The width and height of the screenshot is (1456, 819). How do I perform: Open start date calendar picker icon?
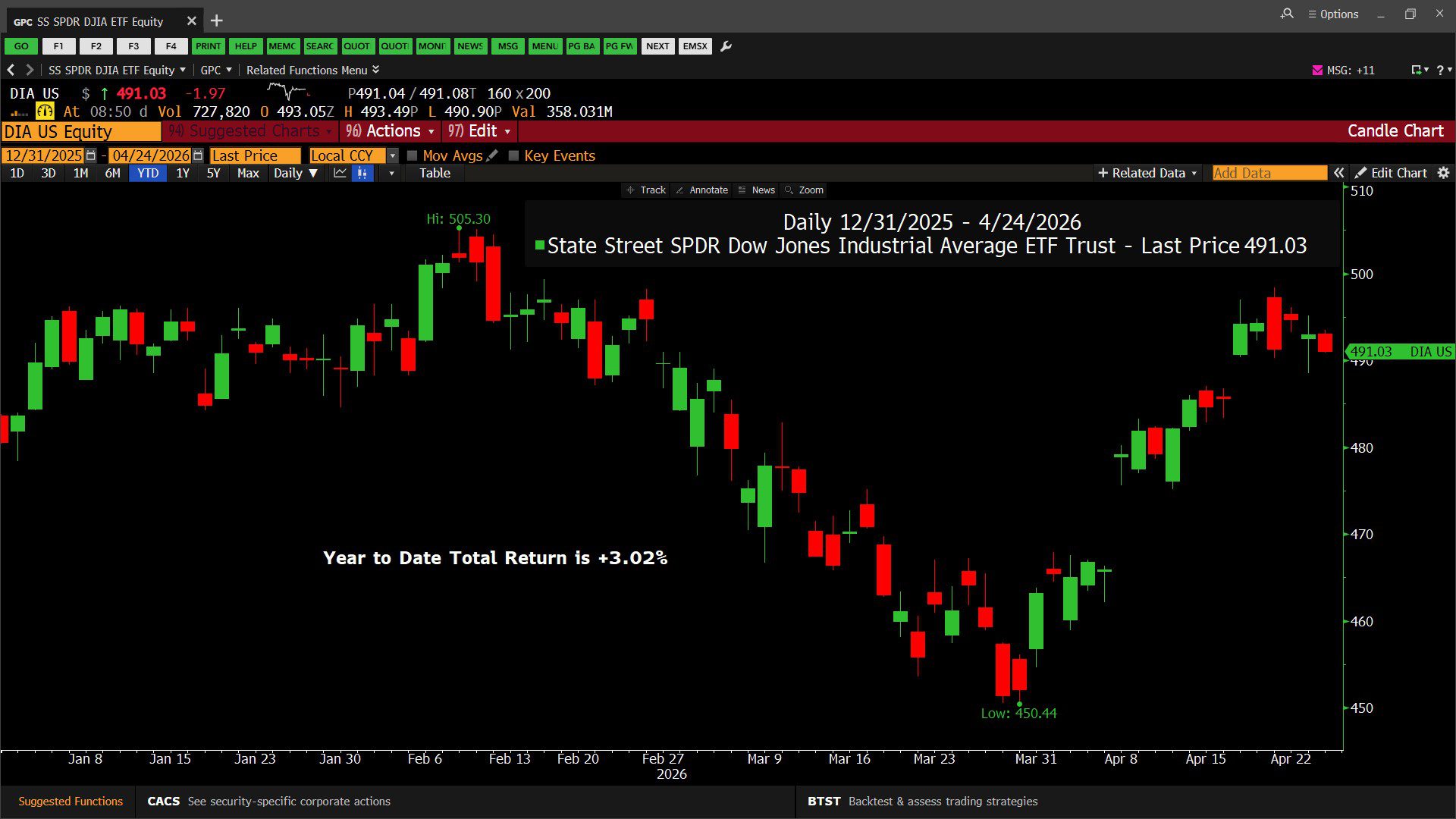click(91, 155)
